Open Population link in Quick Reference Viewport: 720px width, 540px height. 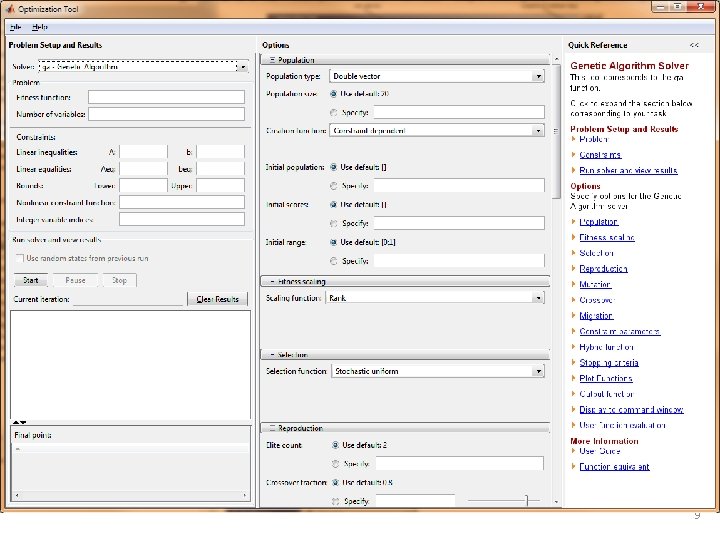pyautogui.click(x=599, y=222)
